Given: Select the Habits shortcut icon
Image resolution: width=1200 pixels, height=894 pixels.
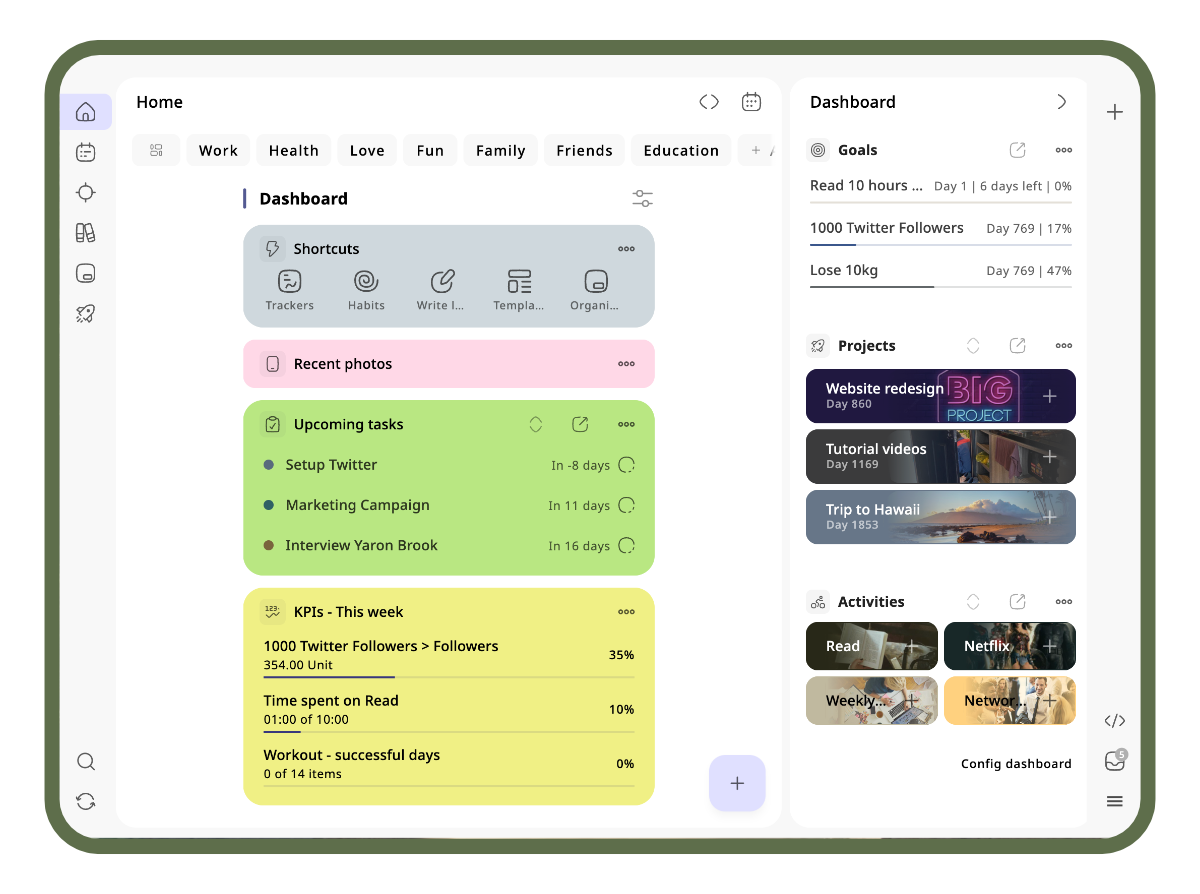Looking at the screenshot, I should click(x=366, y=283).
